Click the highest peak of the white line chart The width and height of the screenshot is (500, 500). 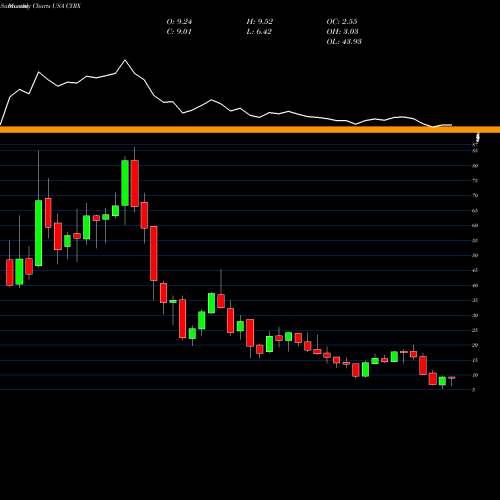pyautogui.click(x=125, y=60)
